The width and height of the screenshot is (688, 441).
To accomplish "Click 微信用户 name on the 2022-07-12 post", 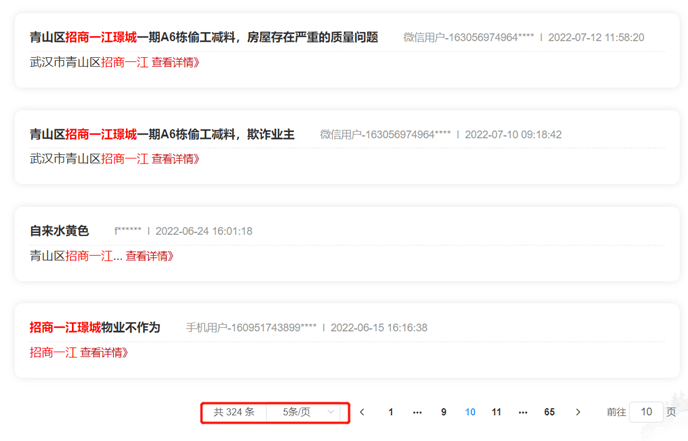I will [469, 37].
